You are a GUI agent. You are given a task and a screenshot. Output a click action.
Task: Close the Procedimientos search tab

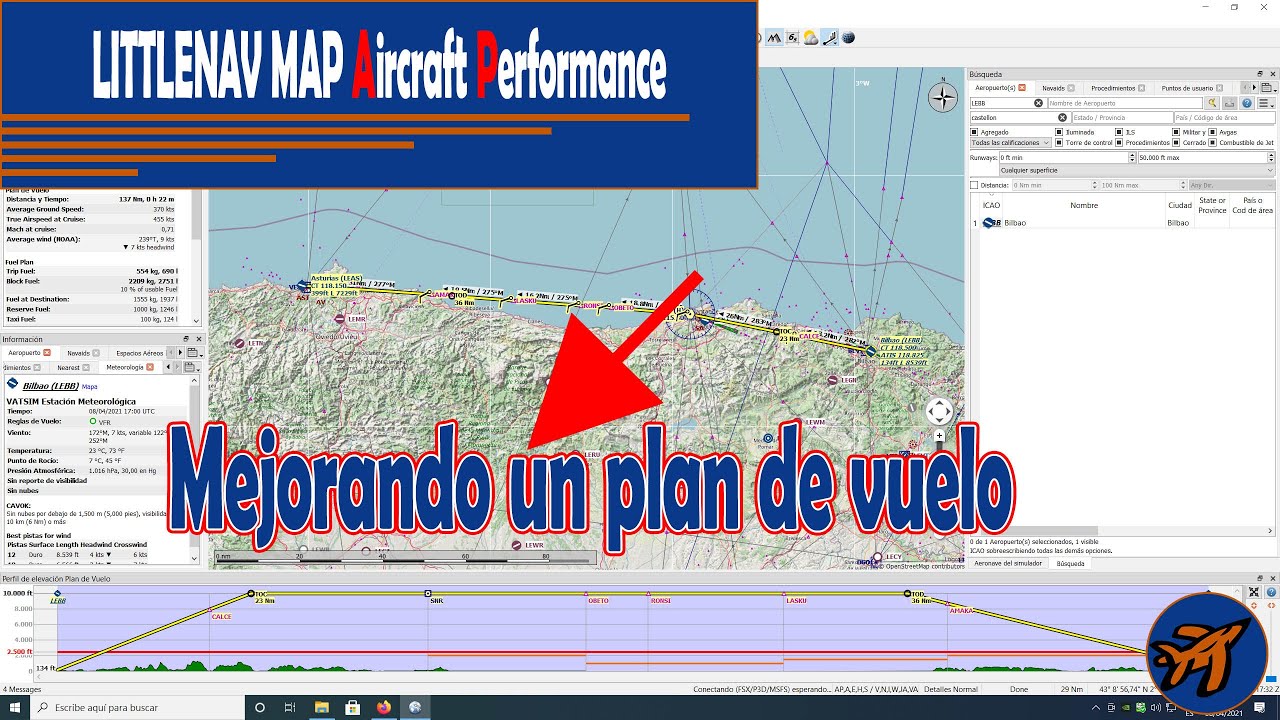(1141, 88)
